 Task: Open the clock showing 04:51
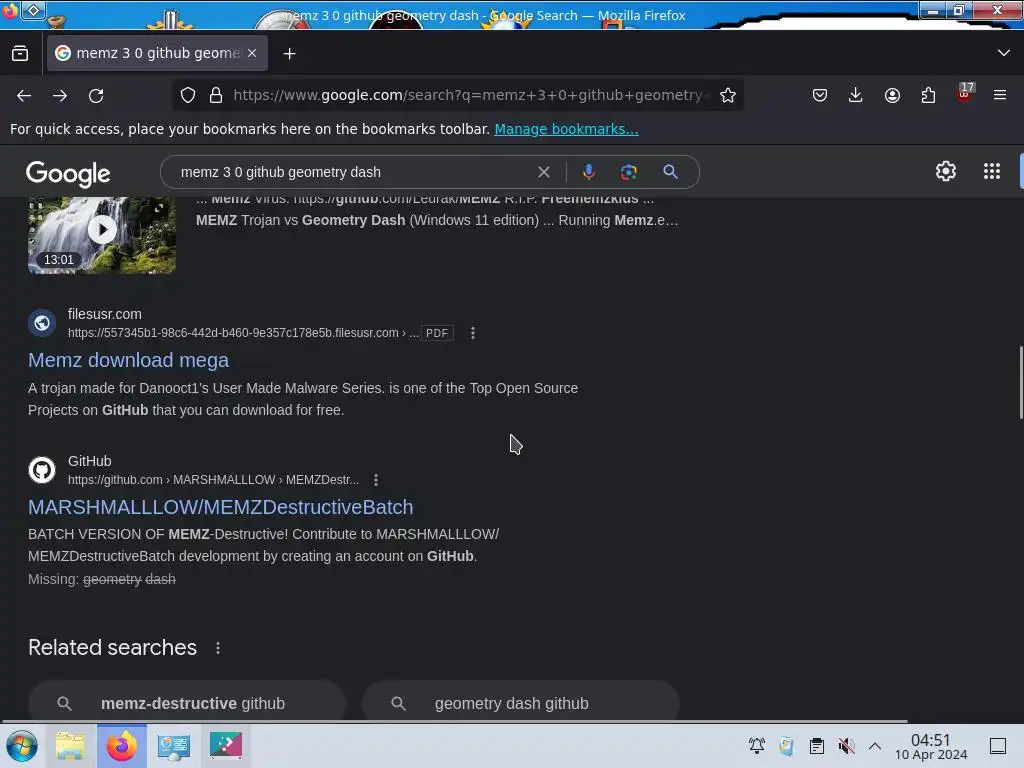pyautogui.click(x=931, y=746)
